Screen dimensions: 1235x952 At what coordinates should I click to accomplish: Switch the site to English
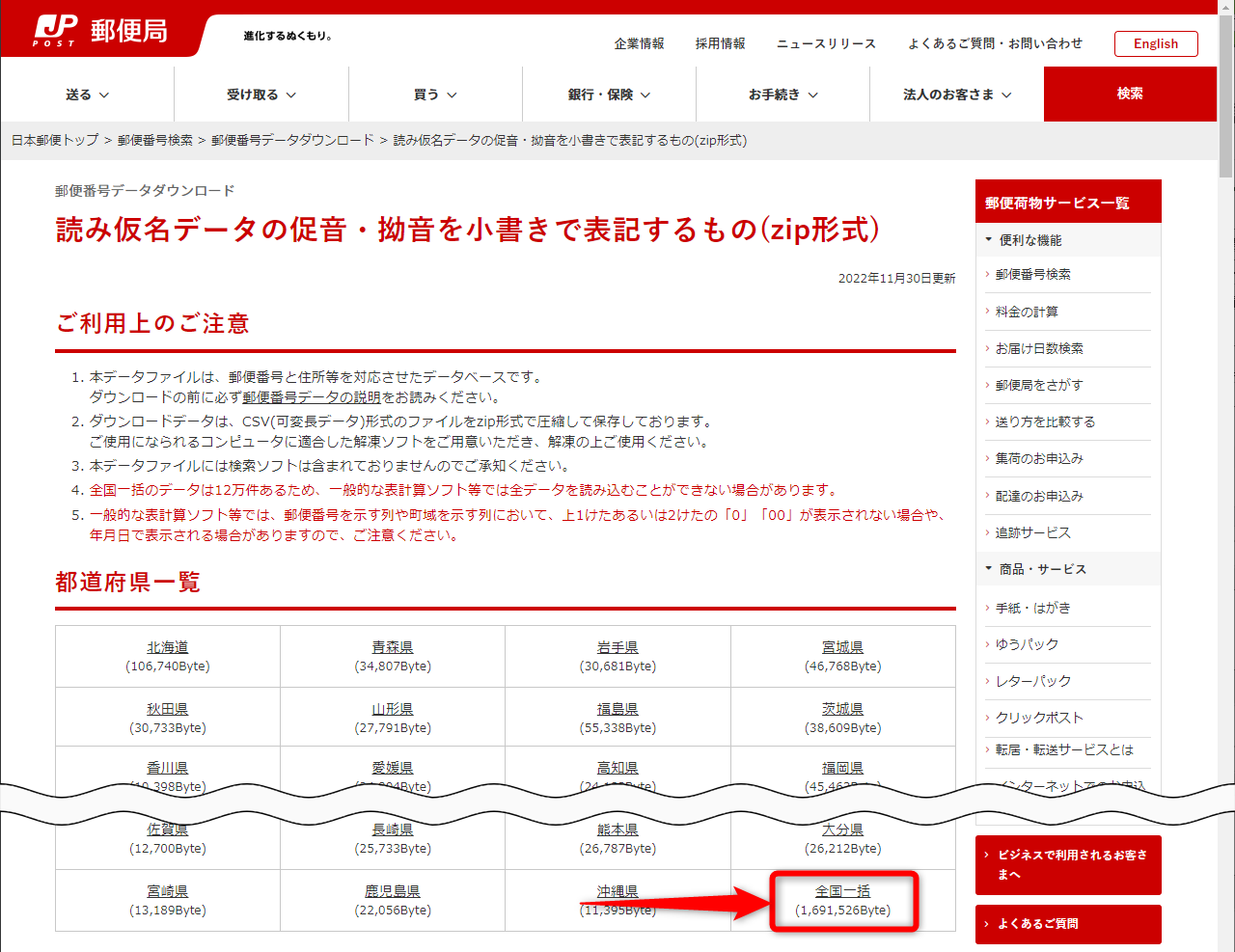point(1156,43)
